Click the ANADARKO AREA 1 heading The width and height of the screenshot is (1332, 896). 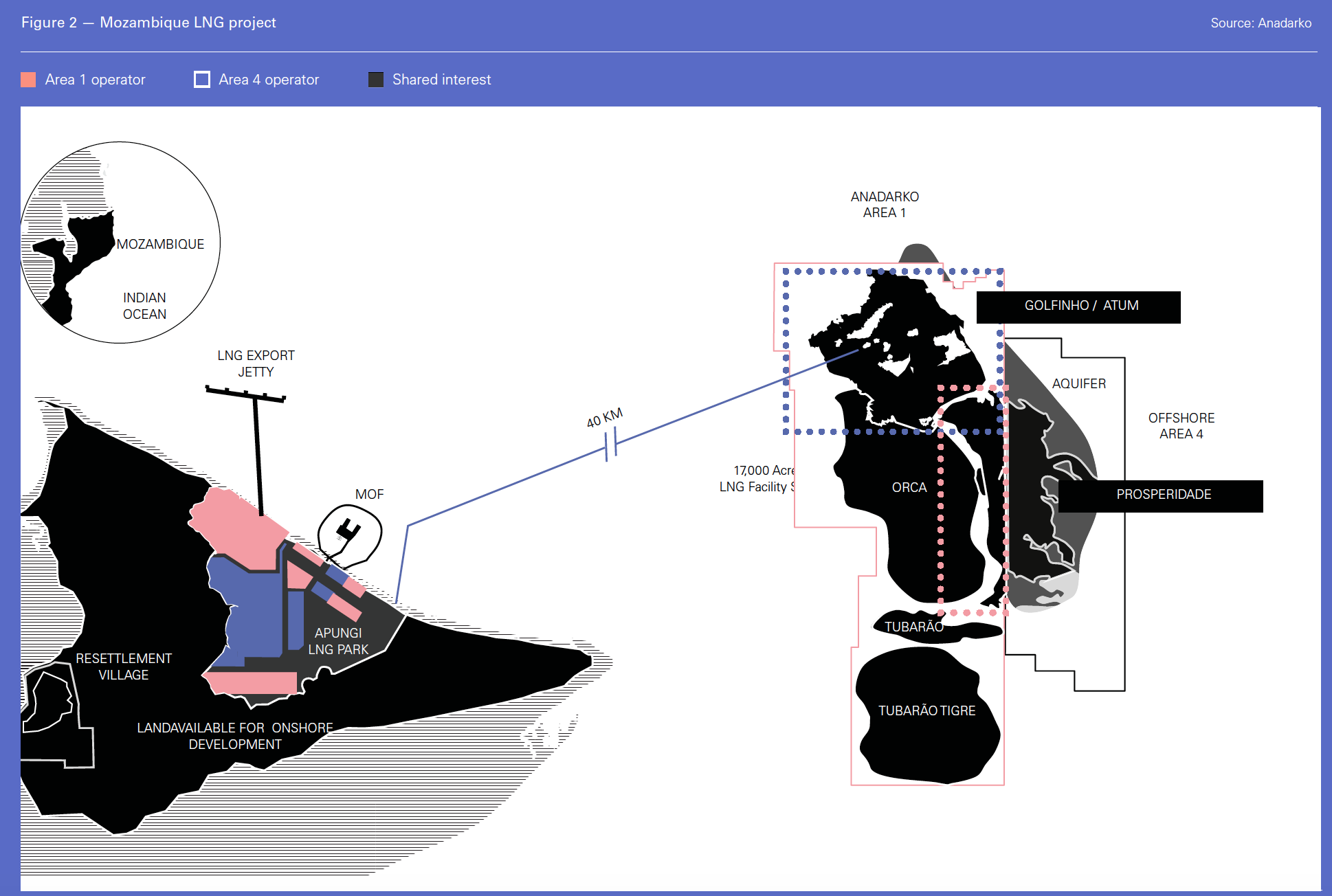pyautogui.click(x=885, y=205)
